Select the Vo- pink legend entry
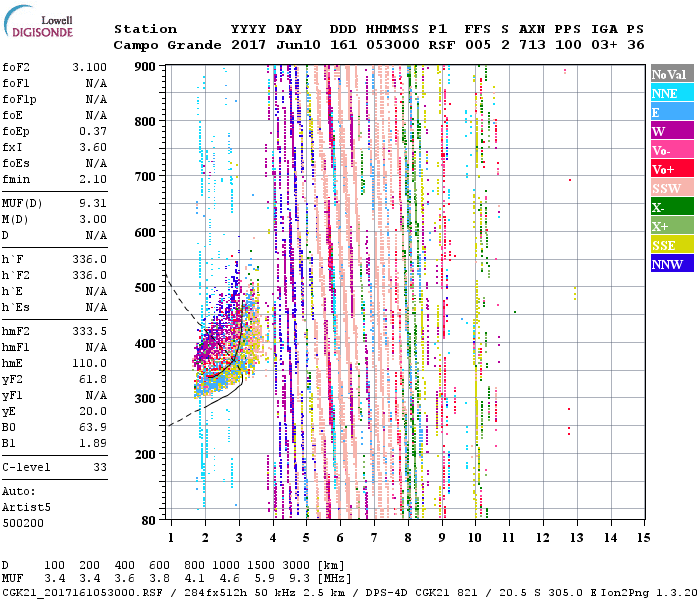 [x=672, y=150]
